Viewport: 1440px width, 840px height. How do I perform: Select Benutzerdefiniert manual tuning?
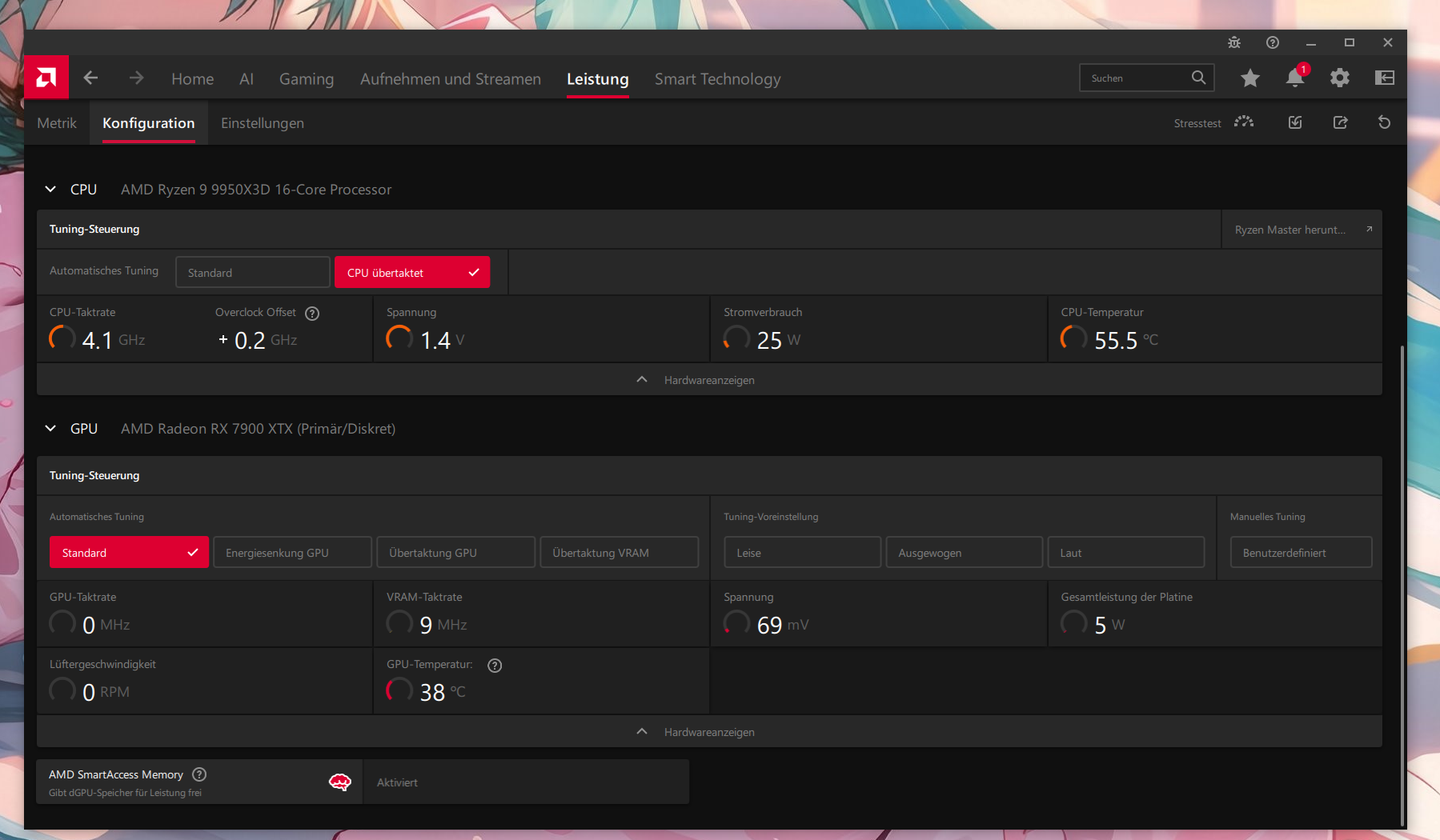pyautogui.click(x=1301, y=553)
